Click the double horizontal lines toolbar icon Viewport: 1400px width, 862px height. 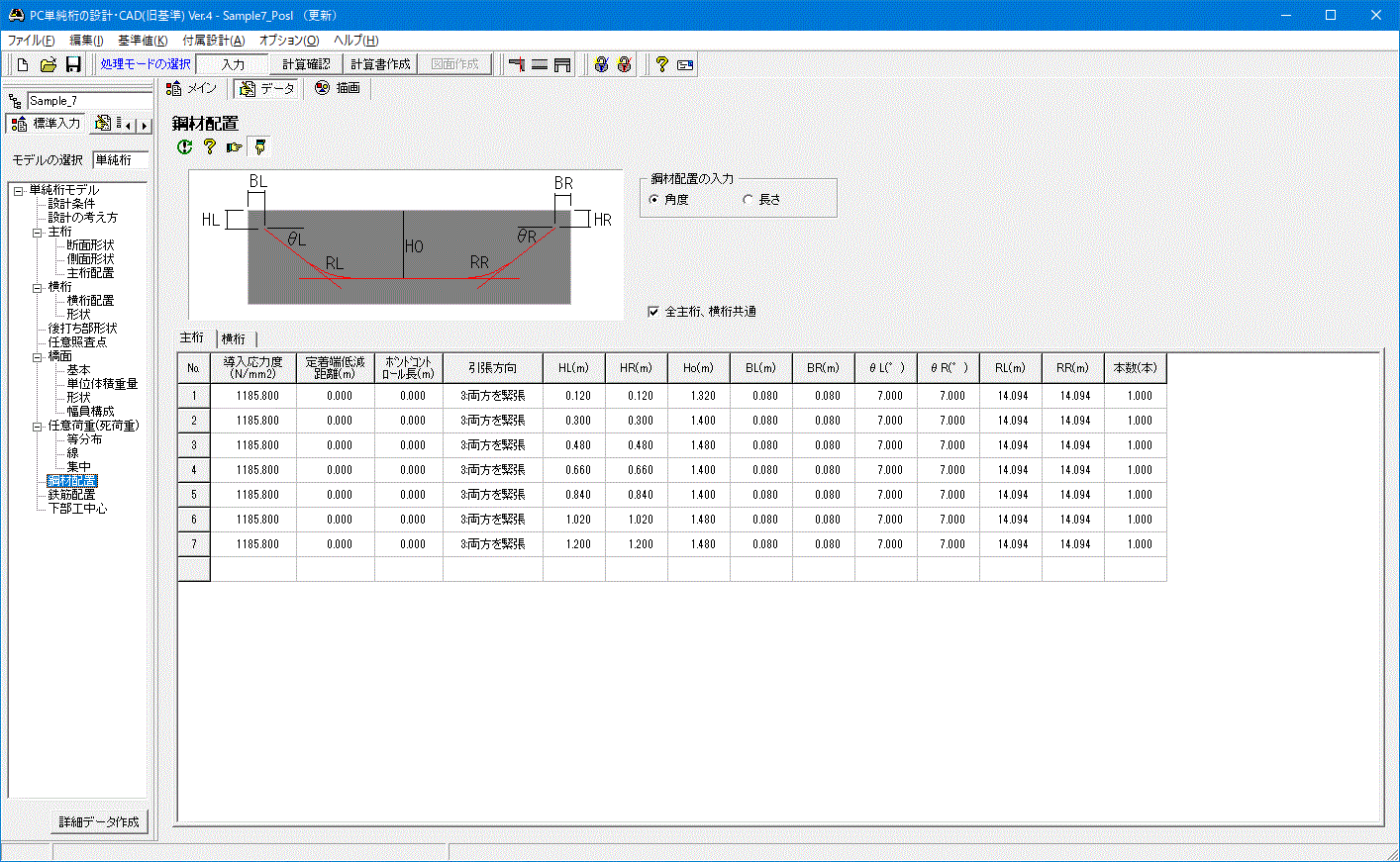tap(540, 64)
